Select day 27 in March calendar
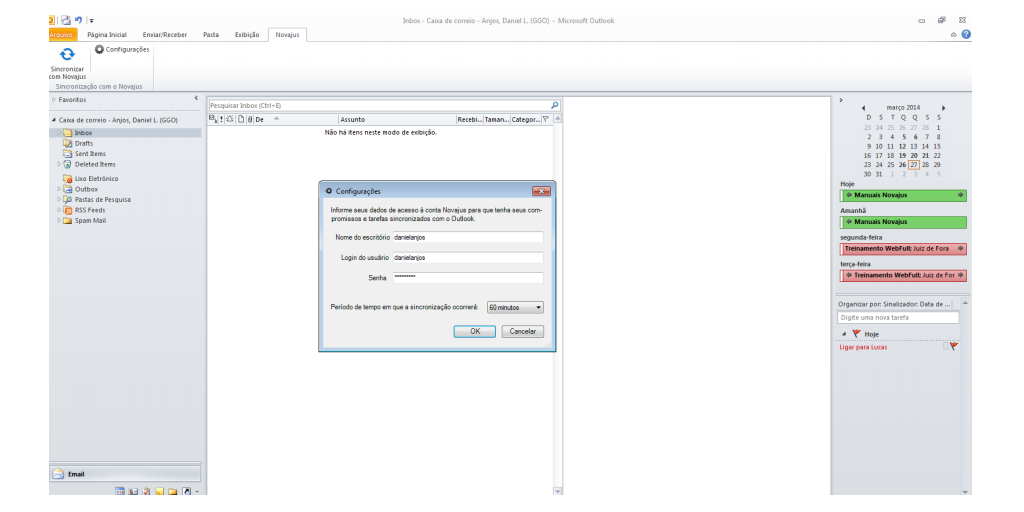 [914, 165]
